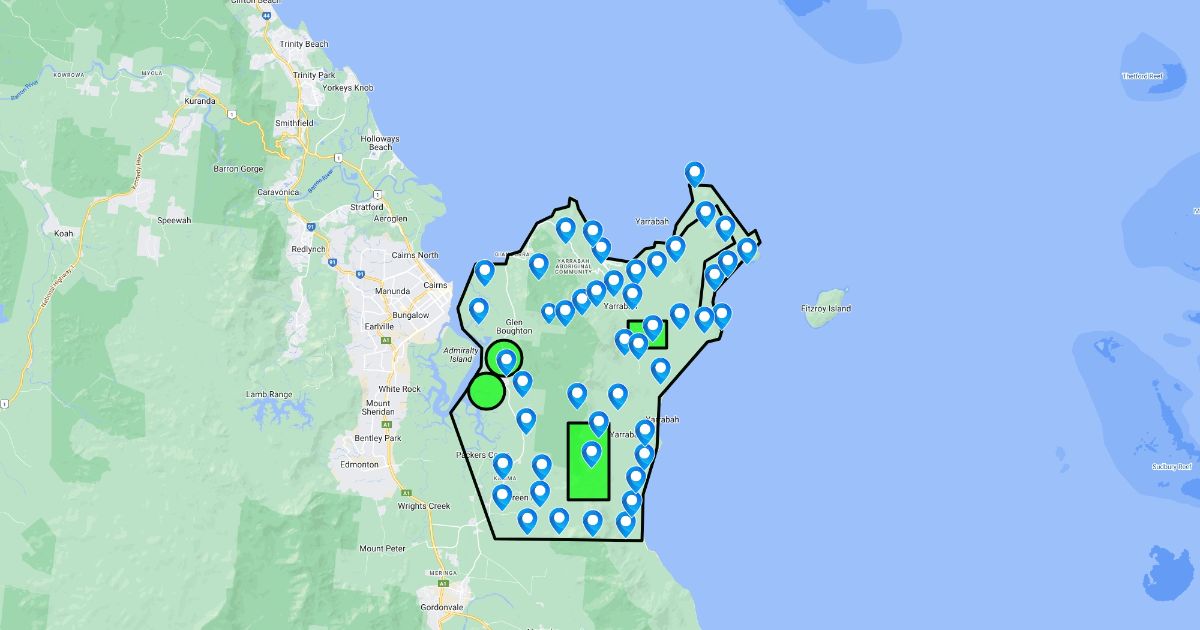1200x630 pixels.
Task: Select the pin inside the green circle
Action: point(506,361)
